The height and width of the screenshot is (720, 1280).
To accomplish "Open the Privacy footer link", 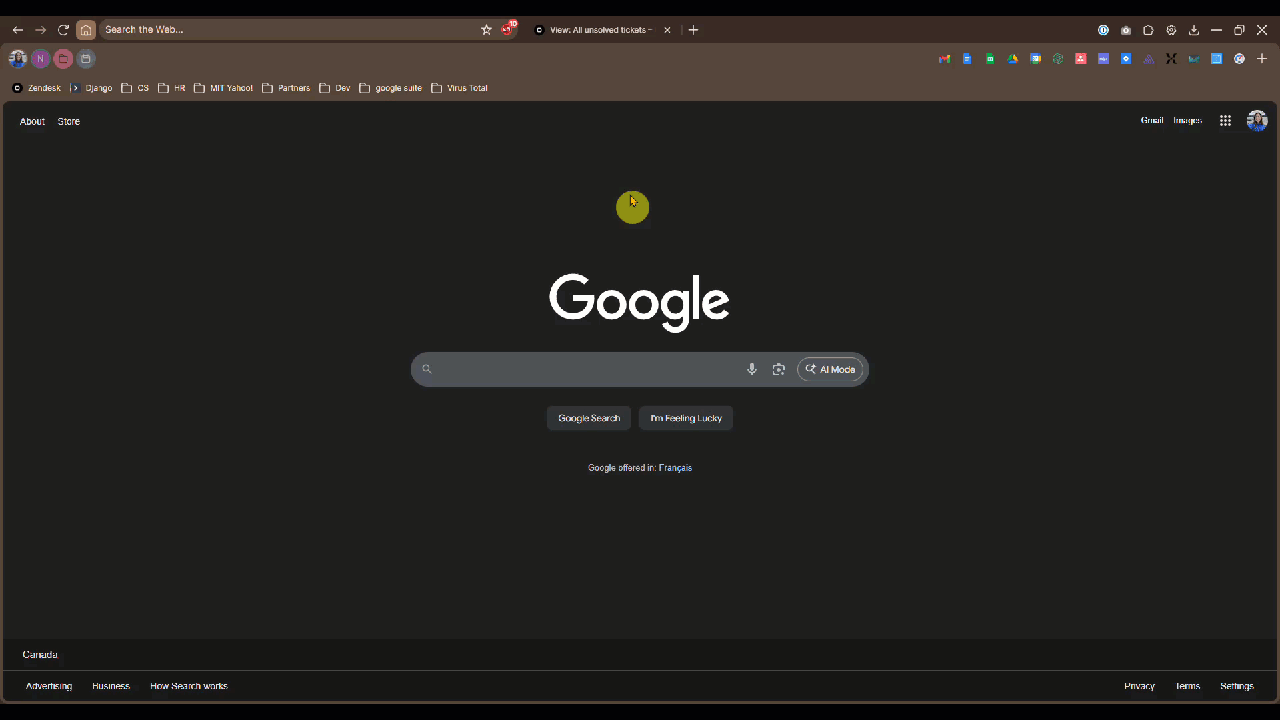I will point(1139,686).
